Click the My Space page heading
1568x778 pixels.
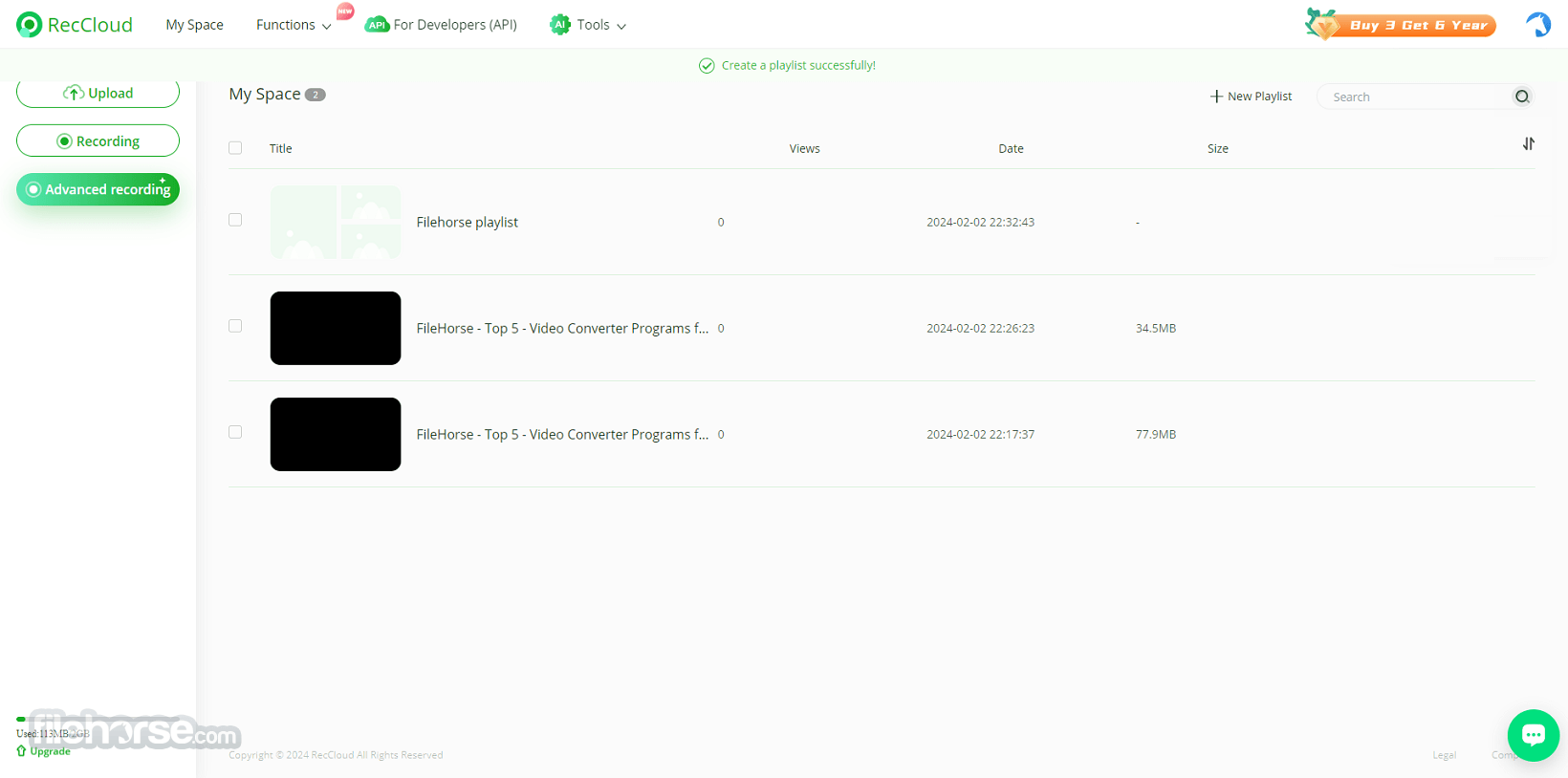tap(265, 94)
